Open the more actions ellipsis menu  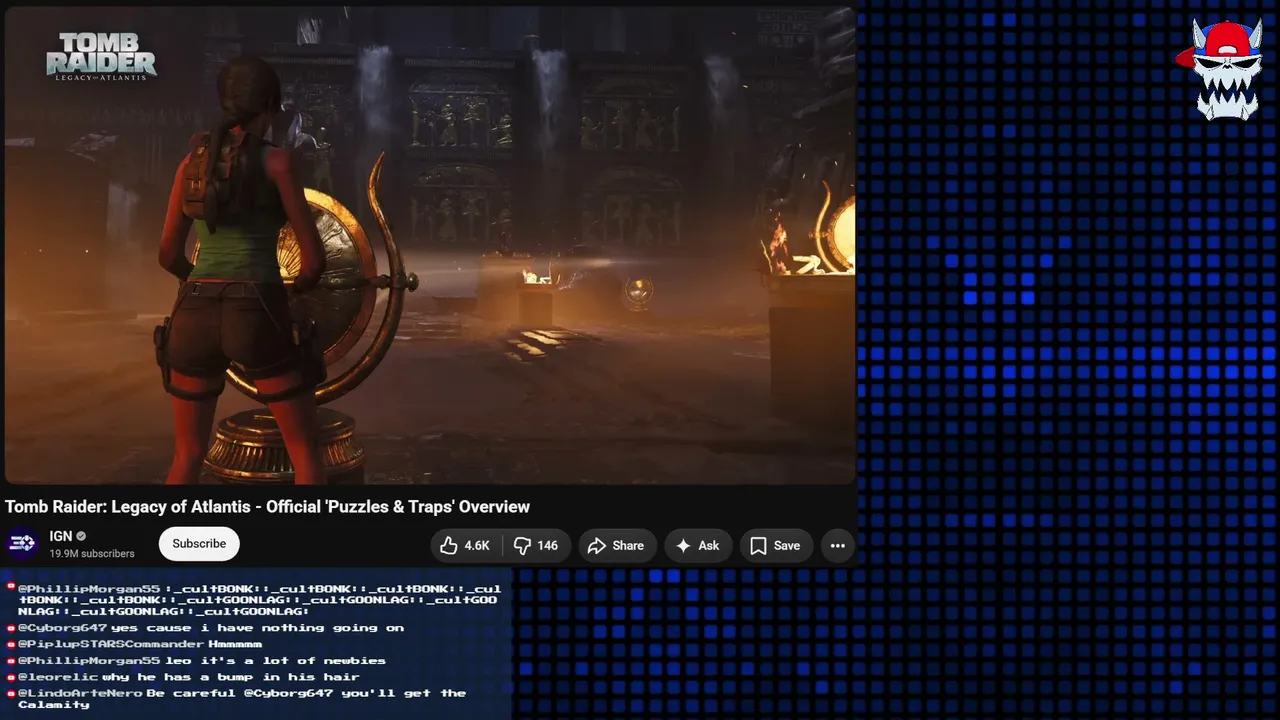coord(838,545)
